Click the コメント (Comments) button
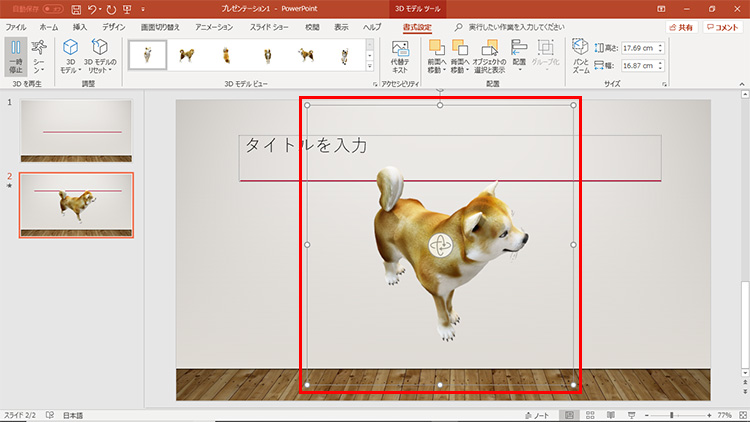Screen dimensions: 750x422 [723, 27]
